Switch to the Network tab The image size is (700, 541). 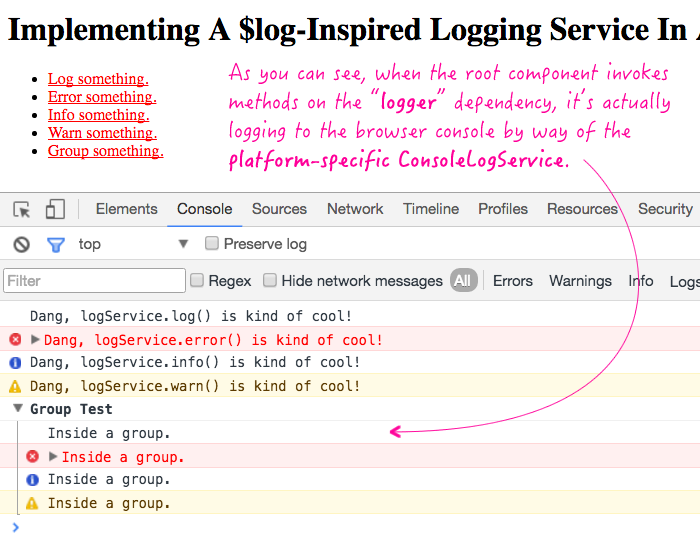[355, 209]
